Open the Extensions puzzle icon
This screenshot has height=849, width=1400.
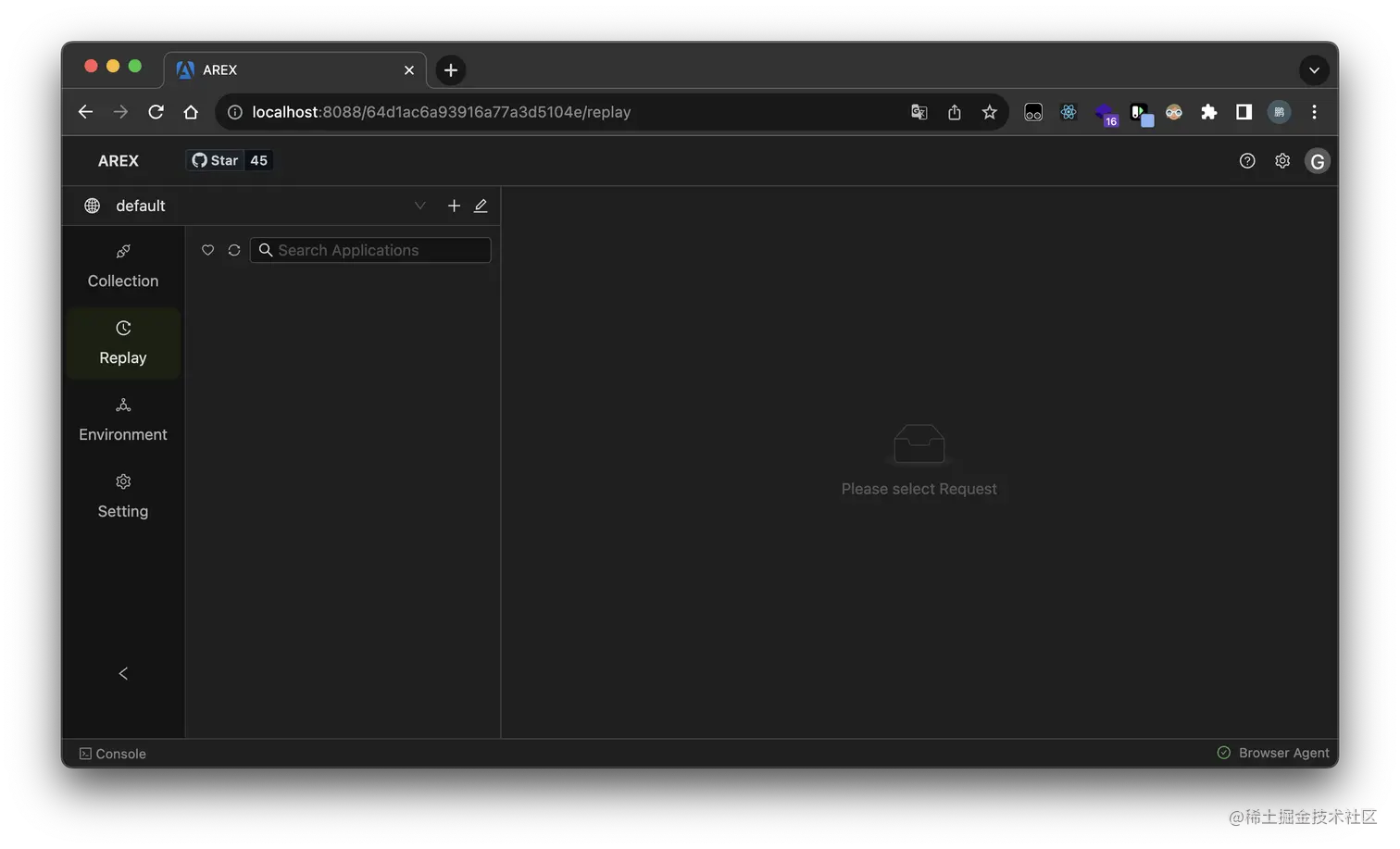pyautogui.click(x=1208, y=112)
